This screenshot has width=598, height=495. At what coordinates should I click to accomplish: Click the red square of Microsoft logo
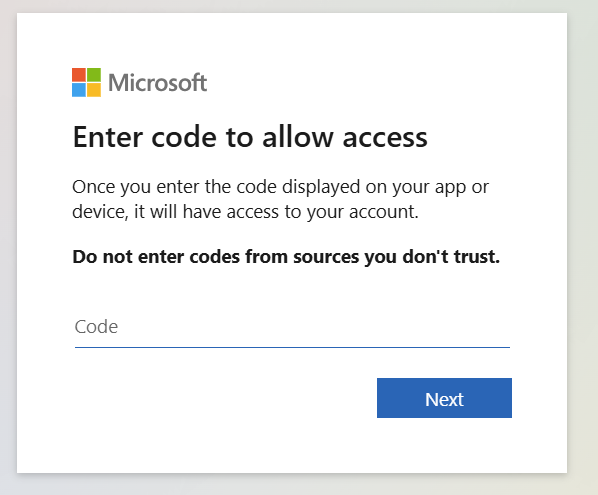point(79,75)
